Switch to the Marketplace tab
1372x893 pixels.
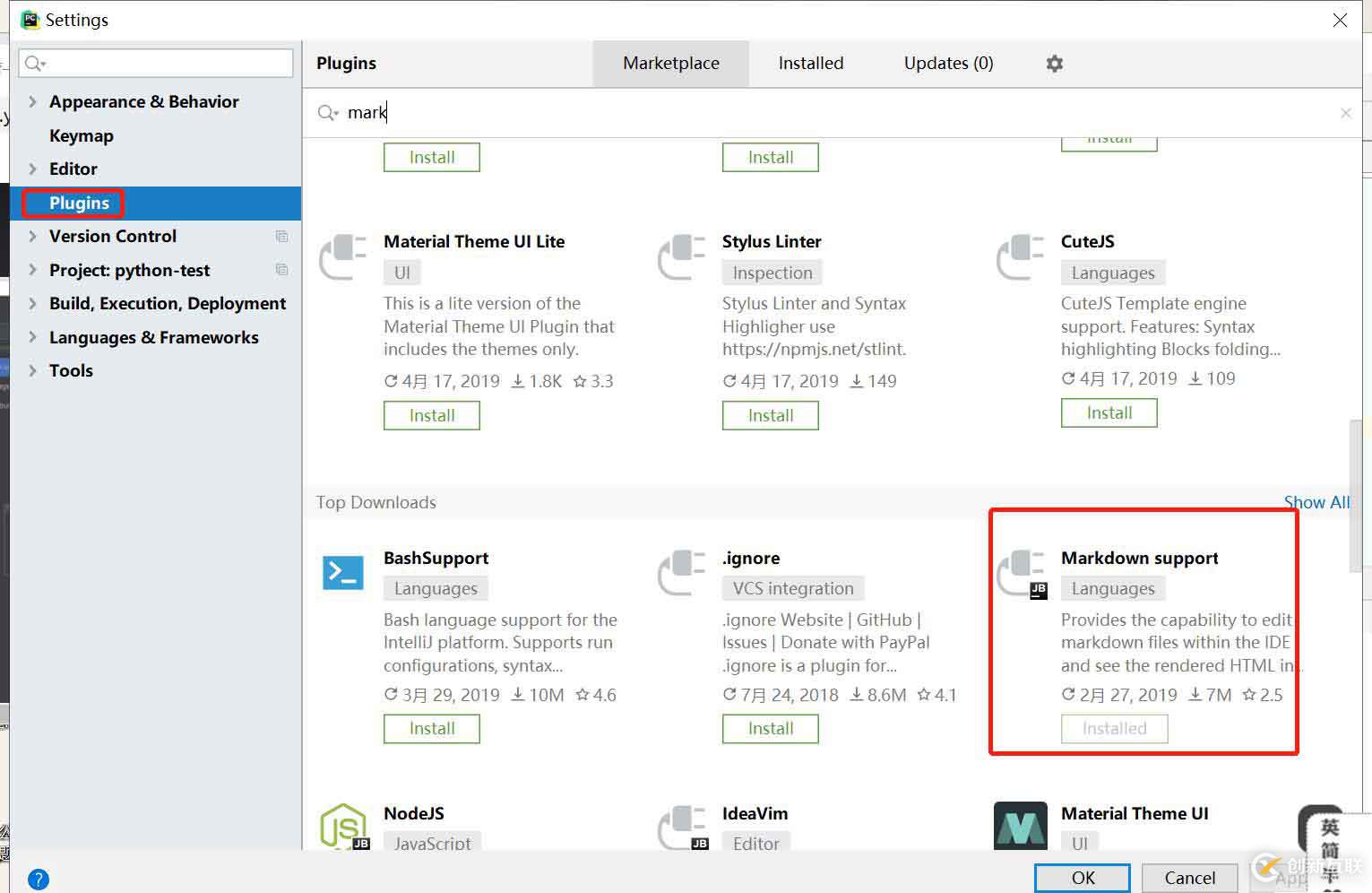671,64
